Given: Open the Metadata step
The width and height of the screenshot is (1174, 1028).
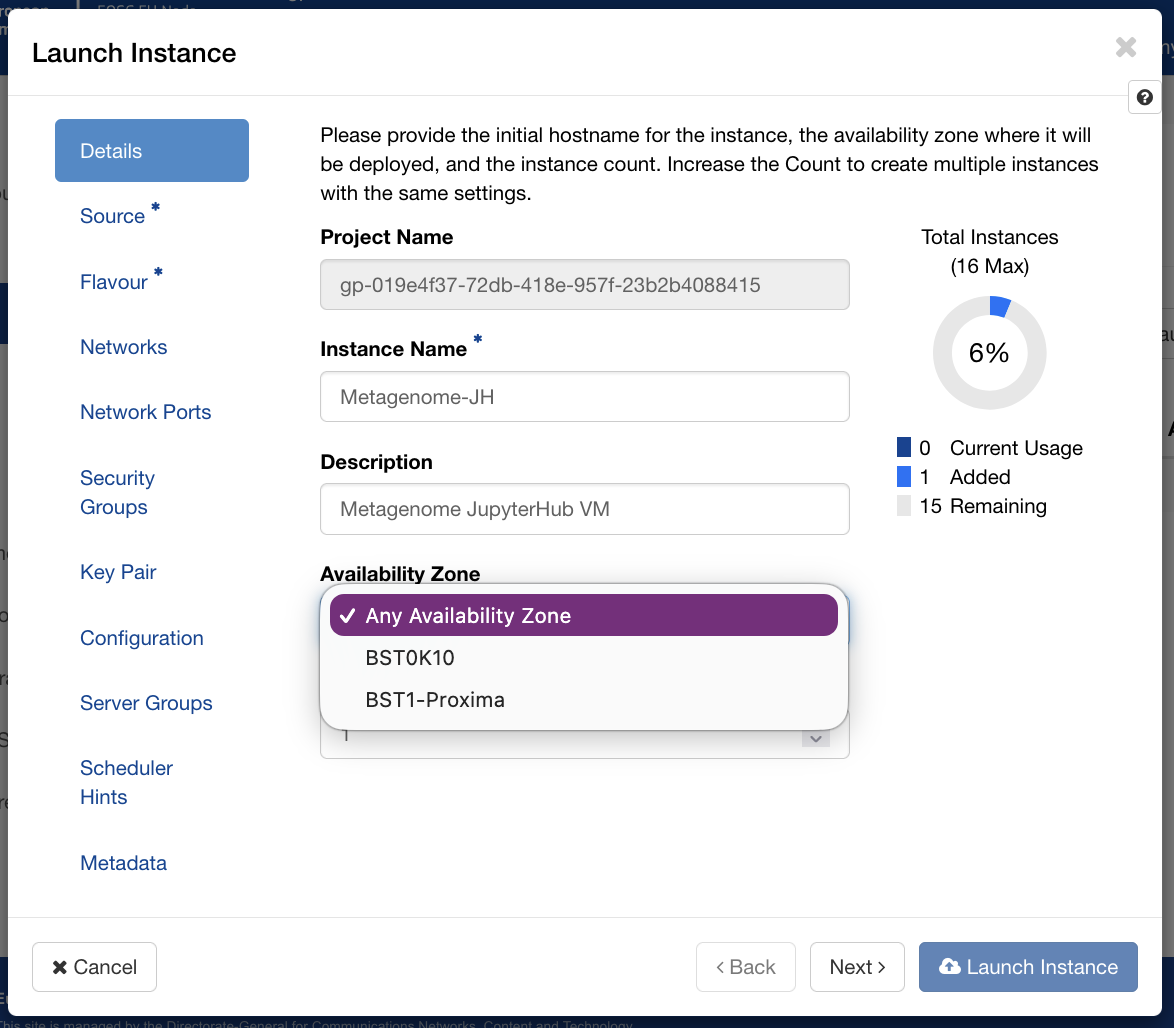Looking at the screenshot, I should (124, 863).
